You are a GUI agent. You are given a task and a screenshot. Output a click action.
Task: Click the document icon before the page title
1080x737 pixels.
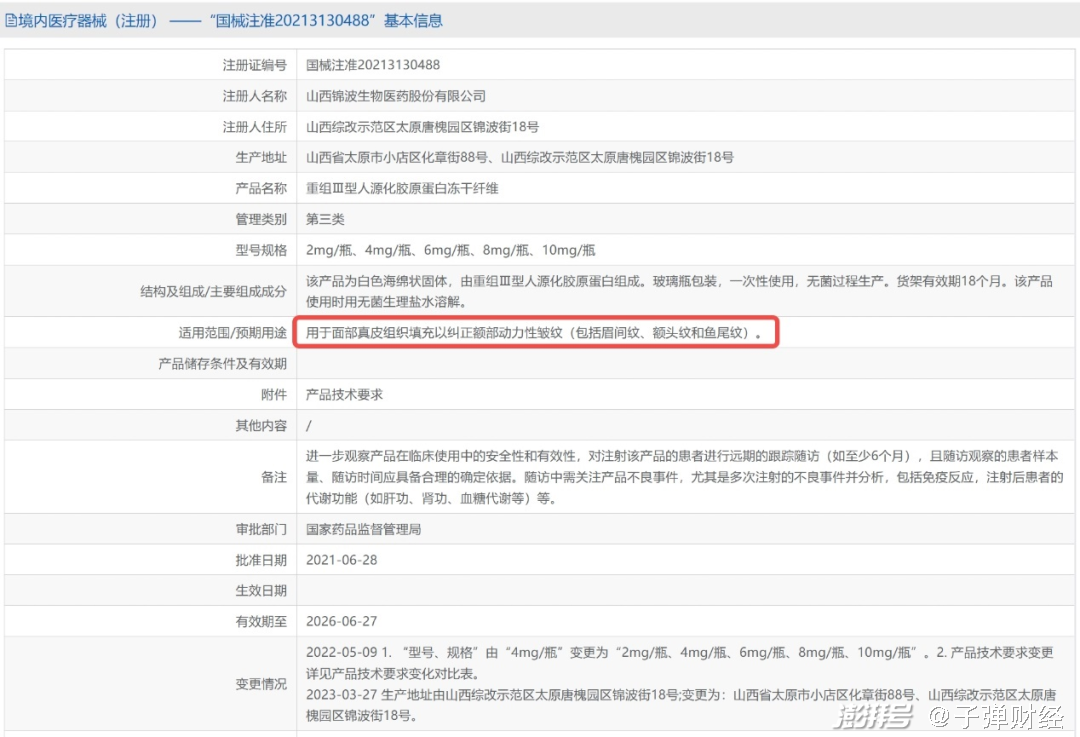(x=10, y=21)
